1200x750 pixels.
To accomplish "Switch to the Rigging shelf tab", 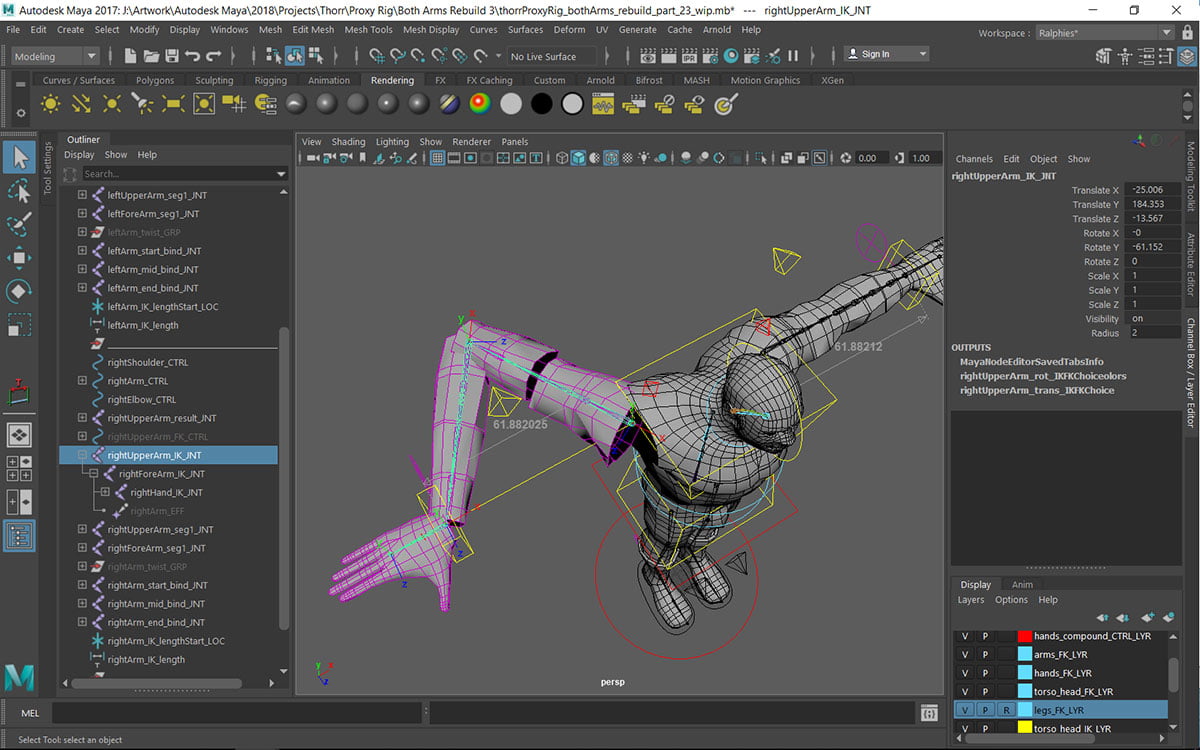I will pos(270,80).
